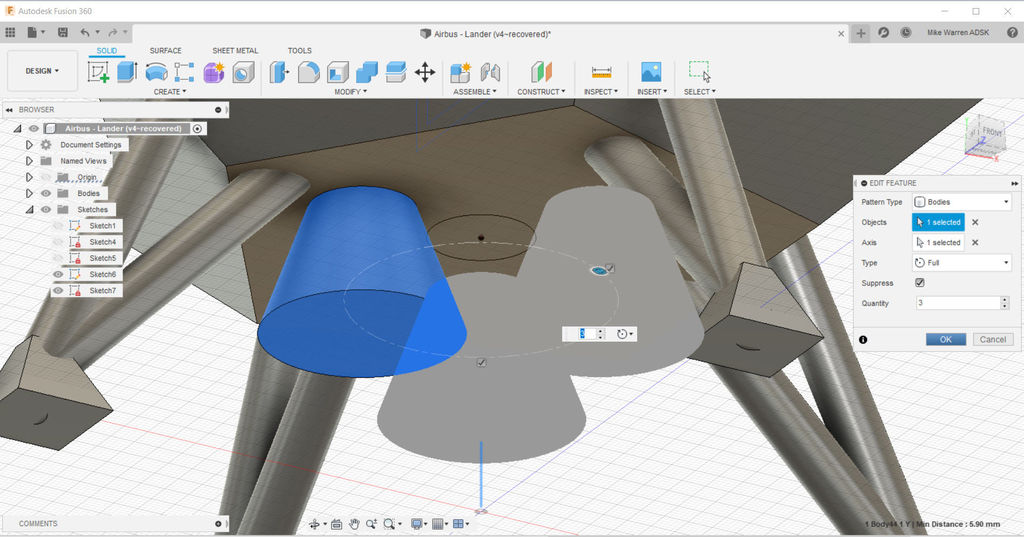Click OK in Edit Feature dialog
Image resolution: width=1024 pixels, height=537 pixels.
(x=945, y=339)
